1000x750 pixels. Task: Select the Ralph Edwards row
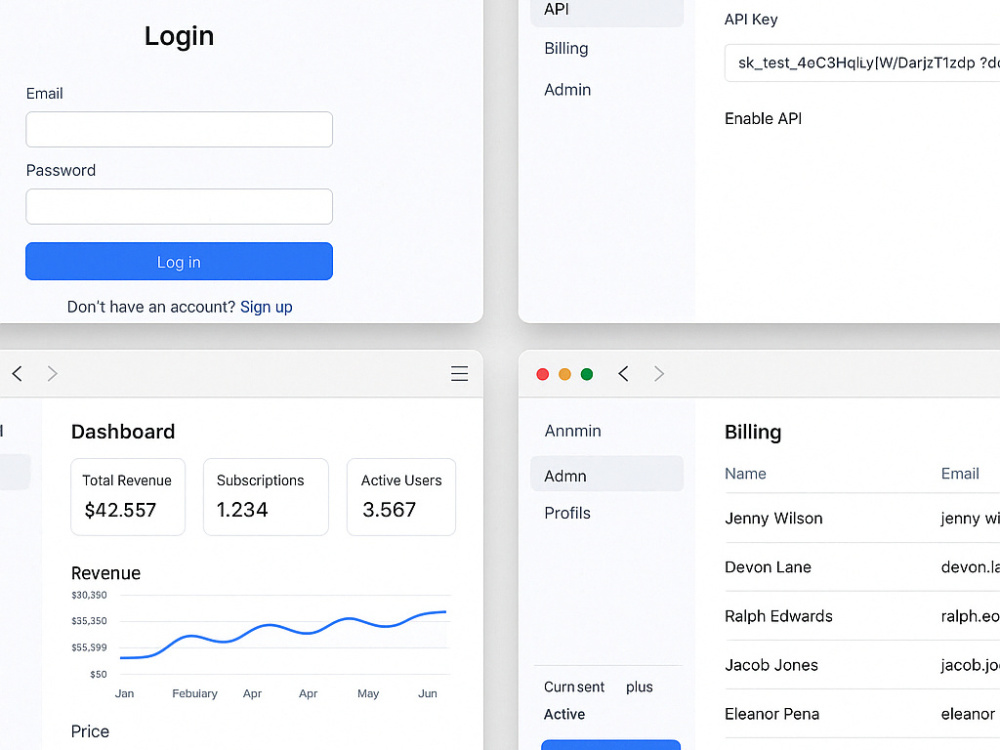click(x=862, y=616)
